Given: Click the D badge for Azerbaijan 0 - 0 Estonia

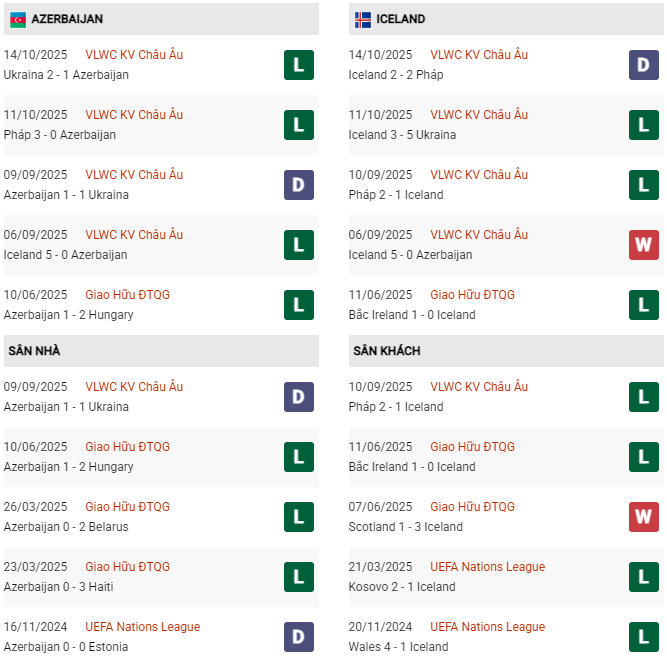Looking at the screenshot, I should [x=298, y=637].
